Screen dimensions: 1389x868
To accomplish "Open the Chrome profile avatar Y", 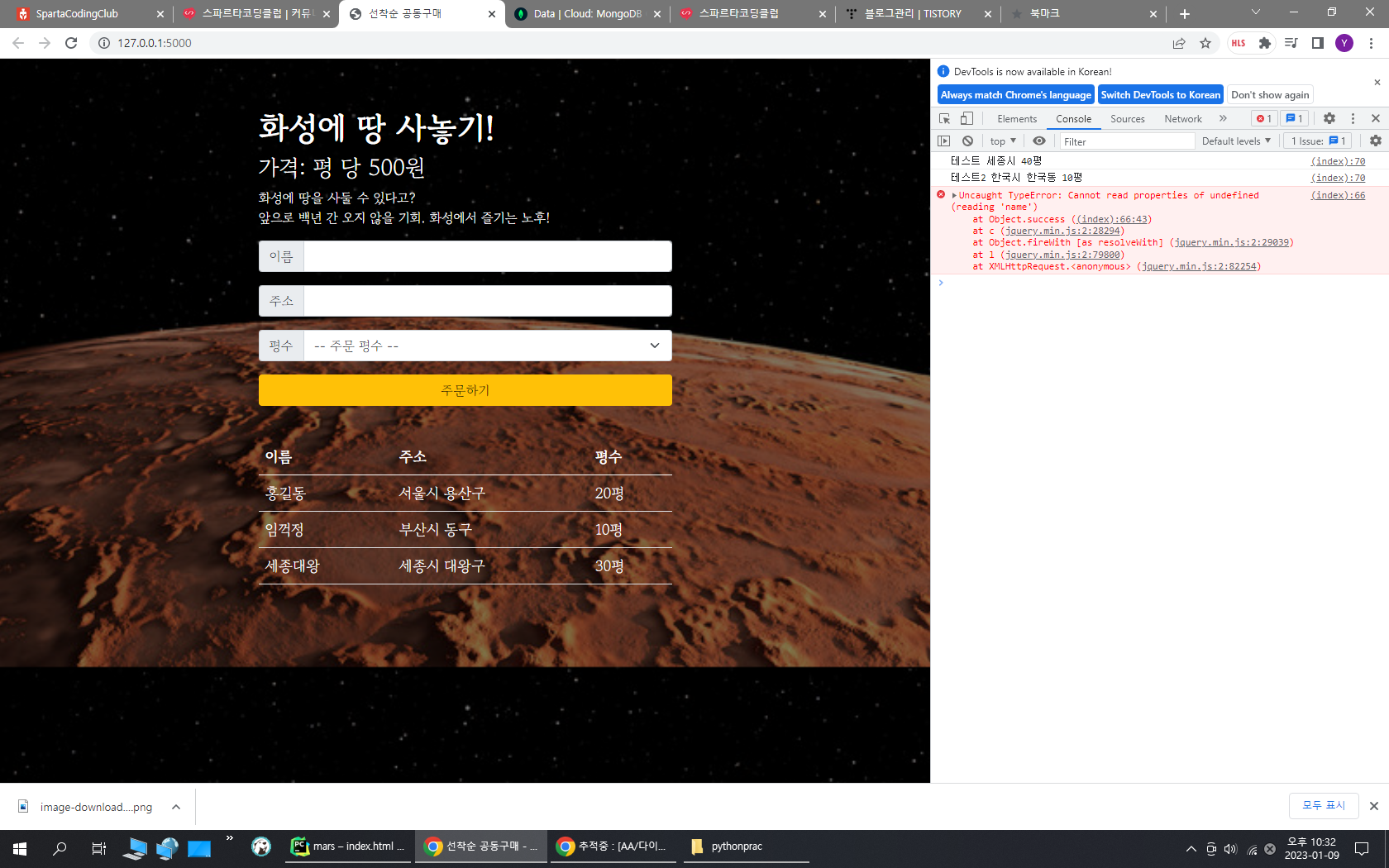I will pyautogui.click(x=1344, y=43).
